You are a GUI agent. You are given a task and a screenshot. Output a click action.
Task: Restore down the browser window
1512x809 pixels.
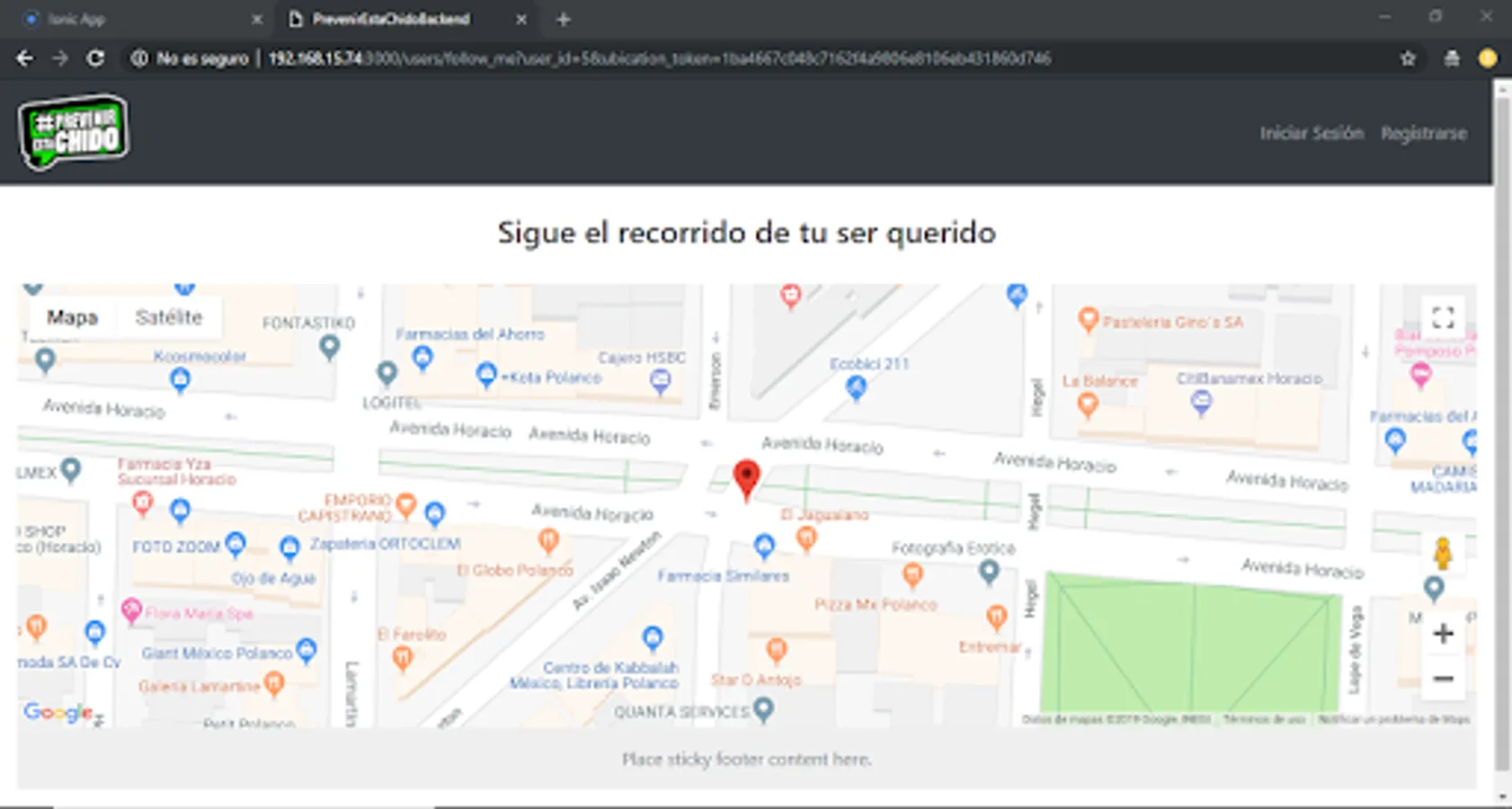point(1436,17)
